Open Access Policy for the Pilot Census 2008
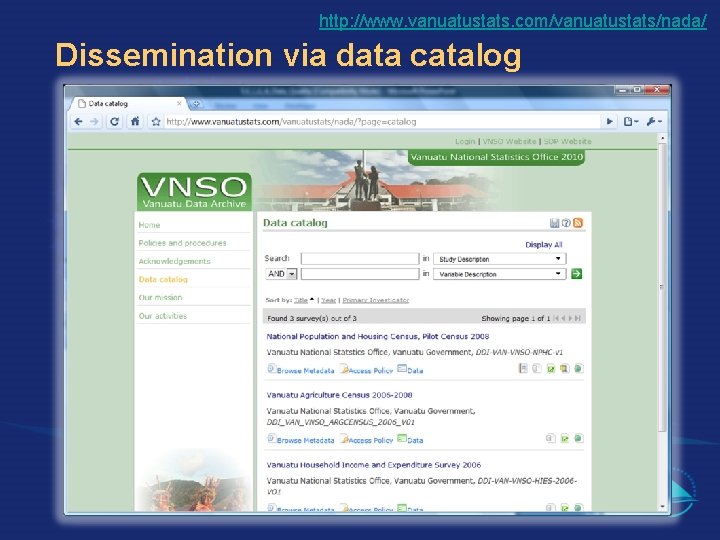720x540 pixels. point(366,370)
